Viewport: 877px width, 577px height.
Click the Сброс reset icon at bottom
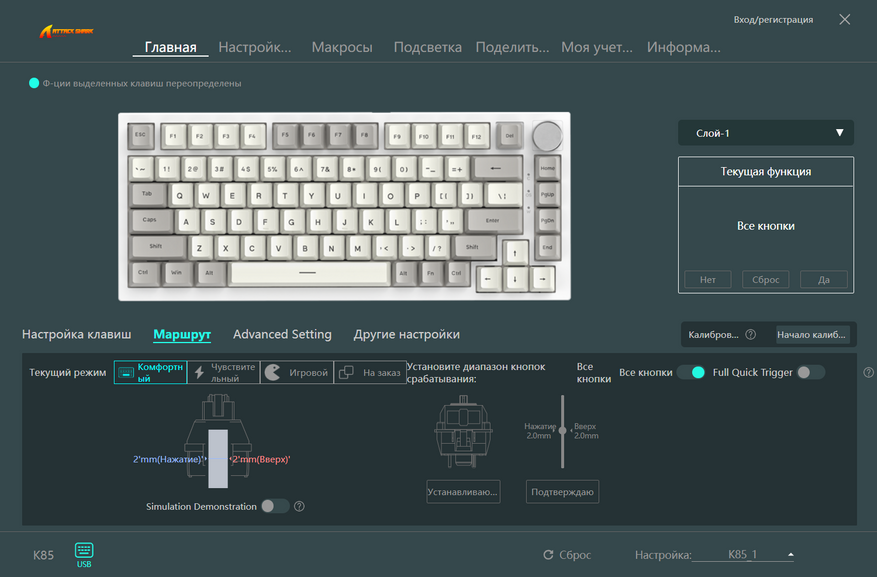pos(548,555)
